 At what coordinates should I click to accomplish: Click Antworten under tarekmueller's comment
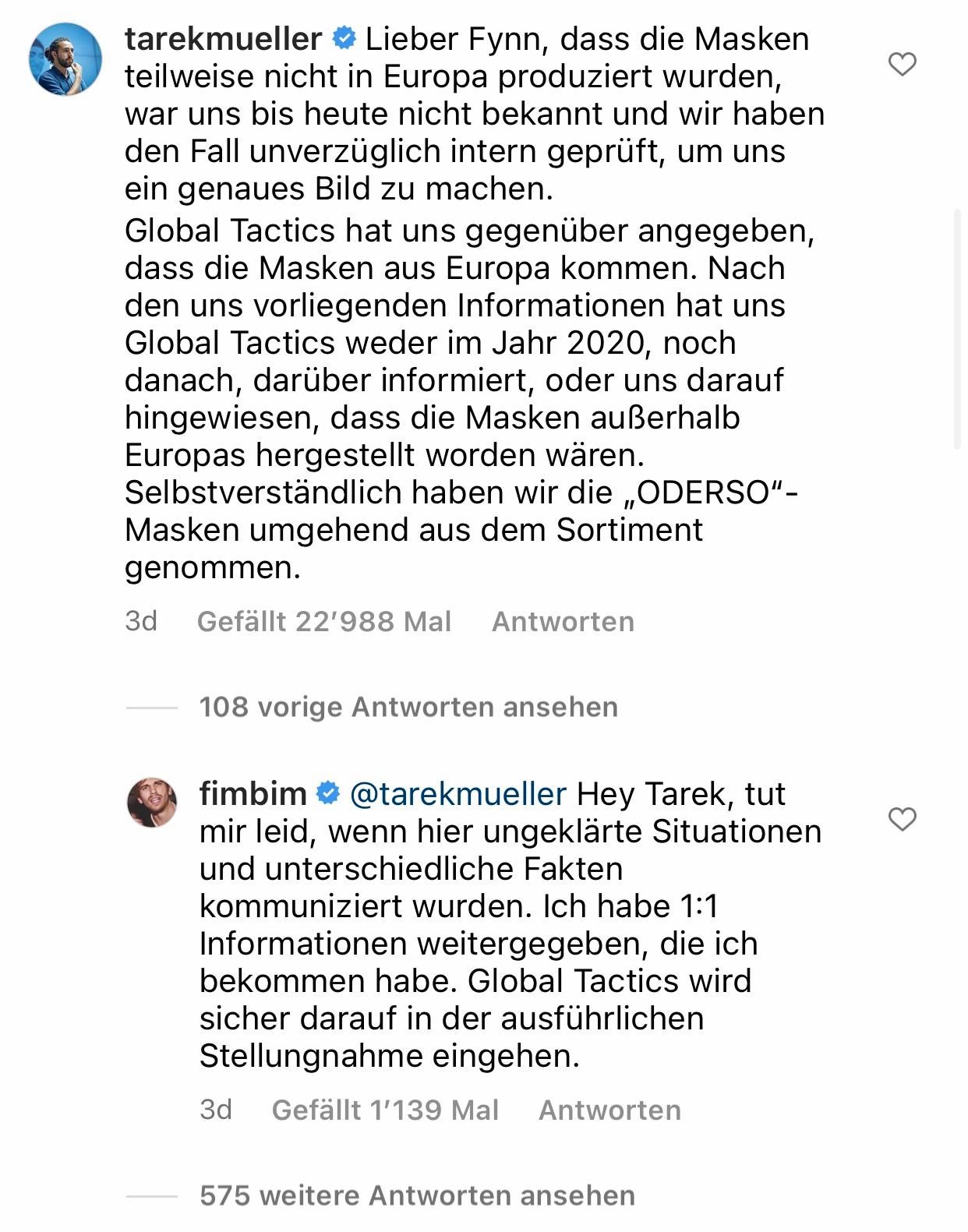[x=562, y=621]
